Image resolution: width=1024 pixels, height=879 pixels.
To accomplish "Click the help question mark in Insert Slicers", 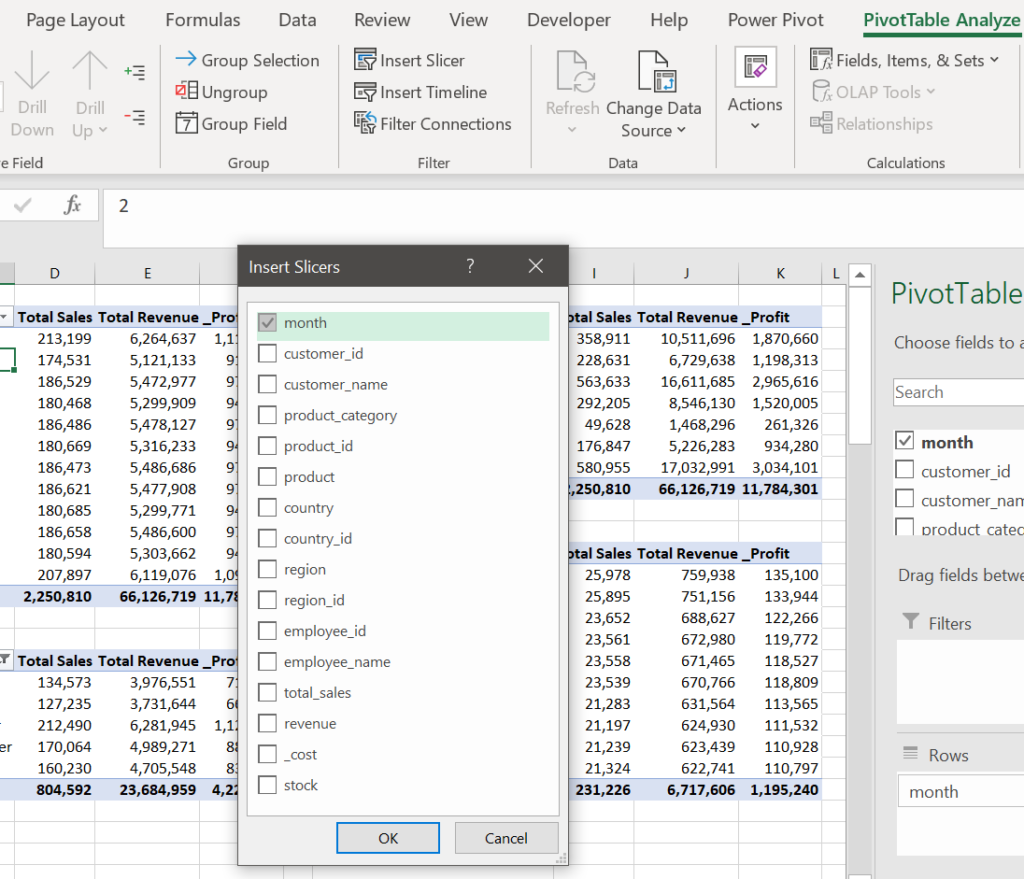I will [470, 266].
